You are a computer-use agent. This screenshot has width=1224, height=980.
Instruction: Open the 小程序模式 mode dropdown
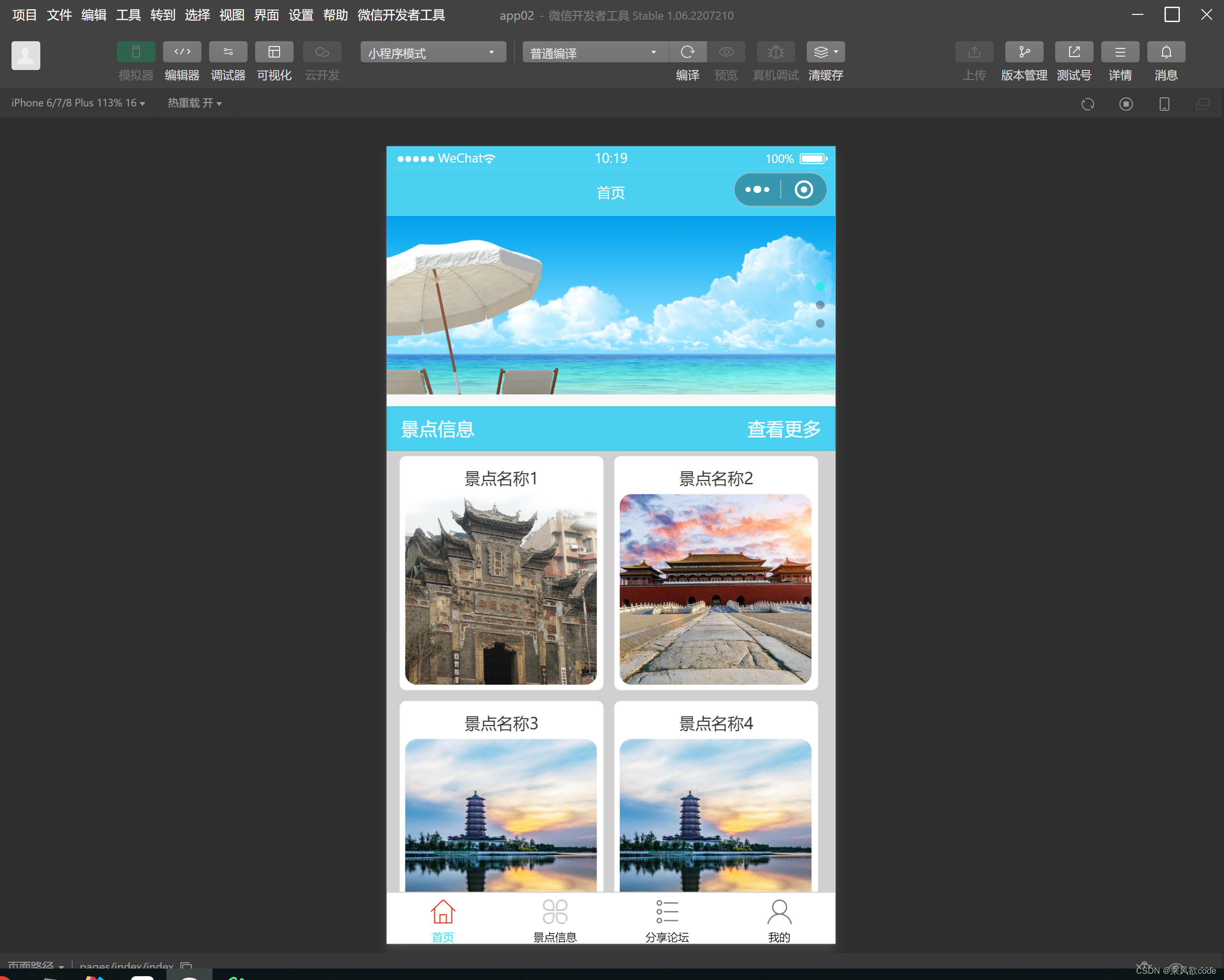tap(433, 53)
